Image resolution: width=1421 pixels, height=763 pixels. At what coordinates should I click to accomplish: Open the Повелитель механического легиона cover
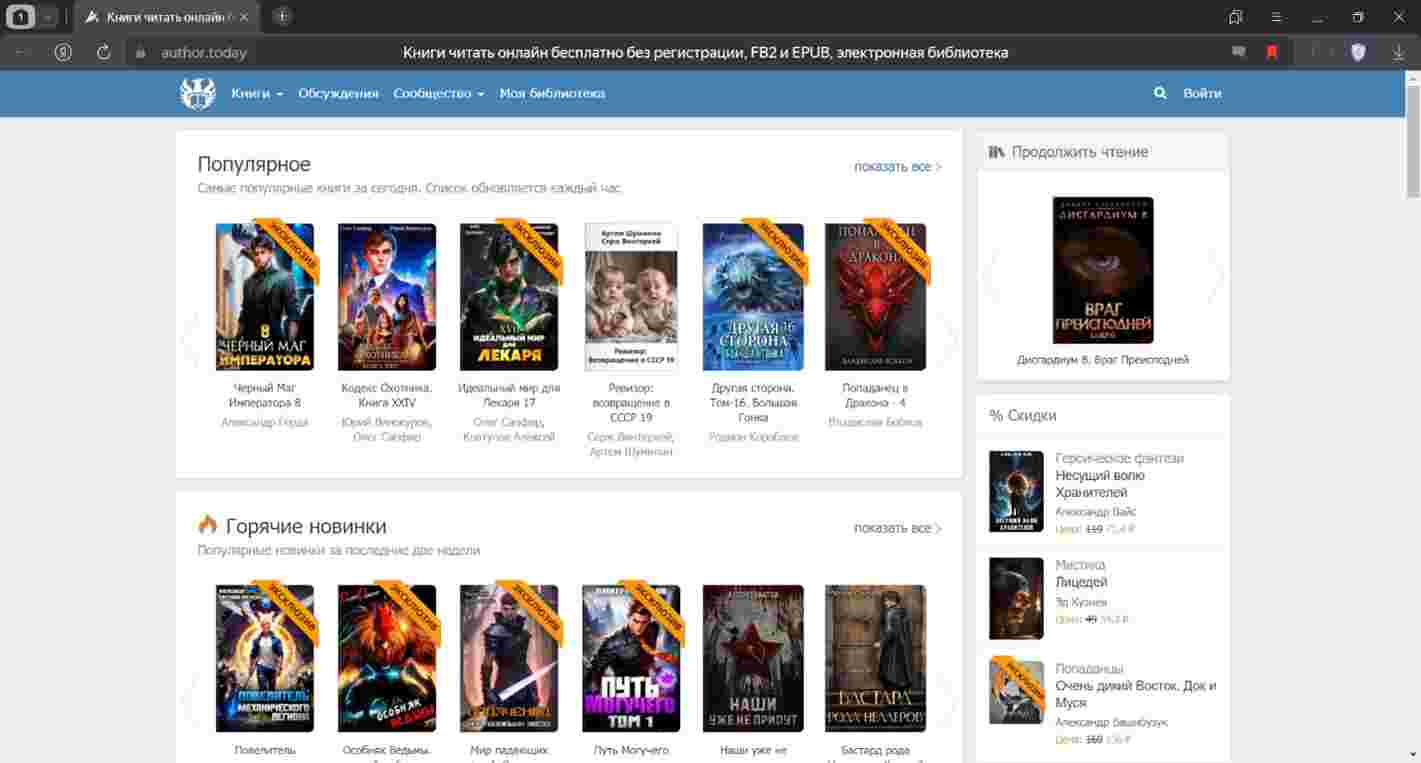tap(265, 658)
